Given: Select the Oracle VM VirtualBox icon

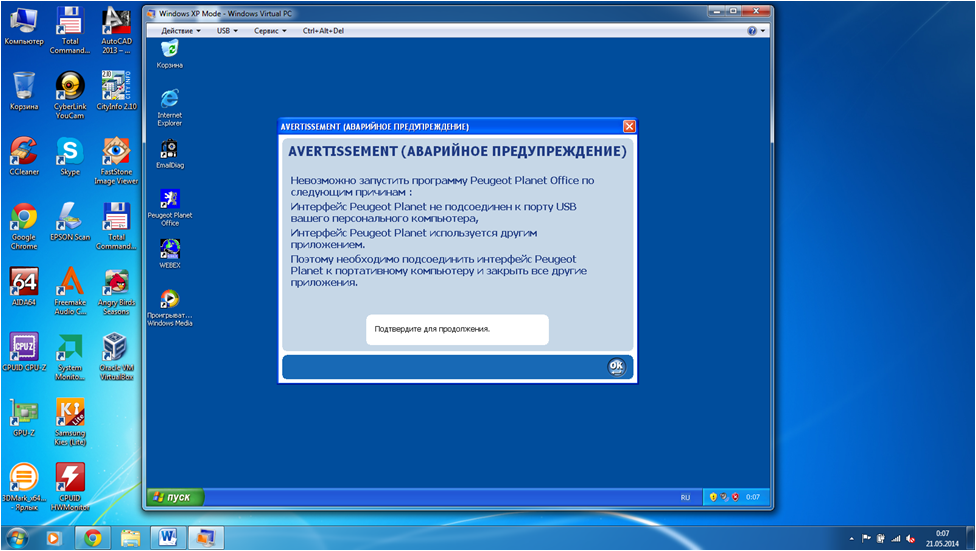Looking at the screenshot, I should click(116, 357).
